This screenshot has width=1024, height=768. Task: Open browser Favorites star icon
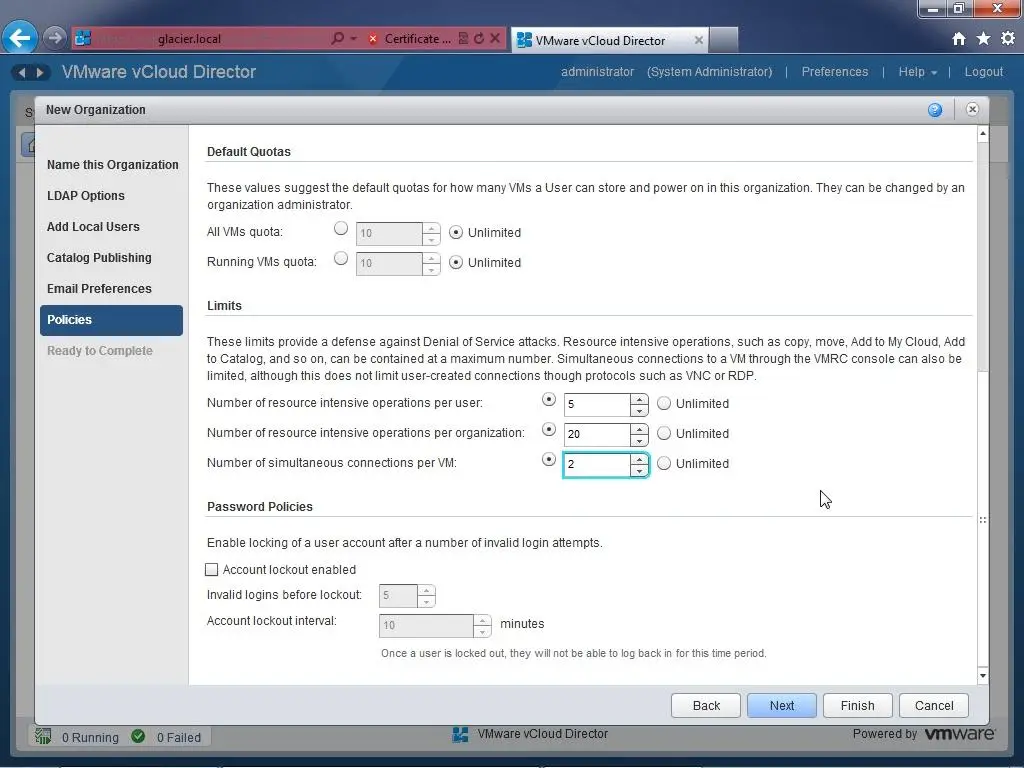[984, 39]
